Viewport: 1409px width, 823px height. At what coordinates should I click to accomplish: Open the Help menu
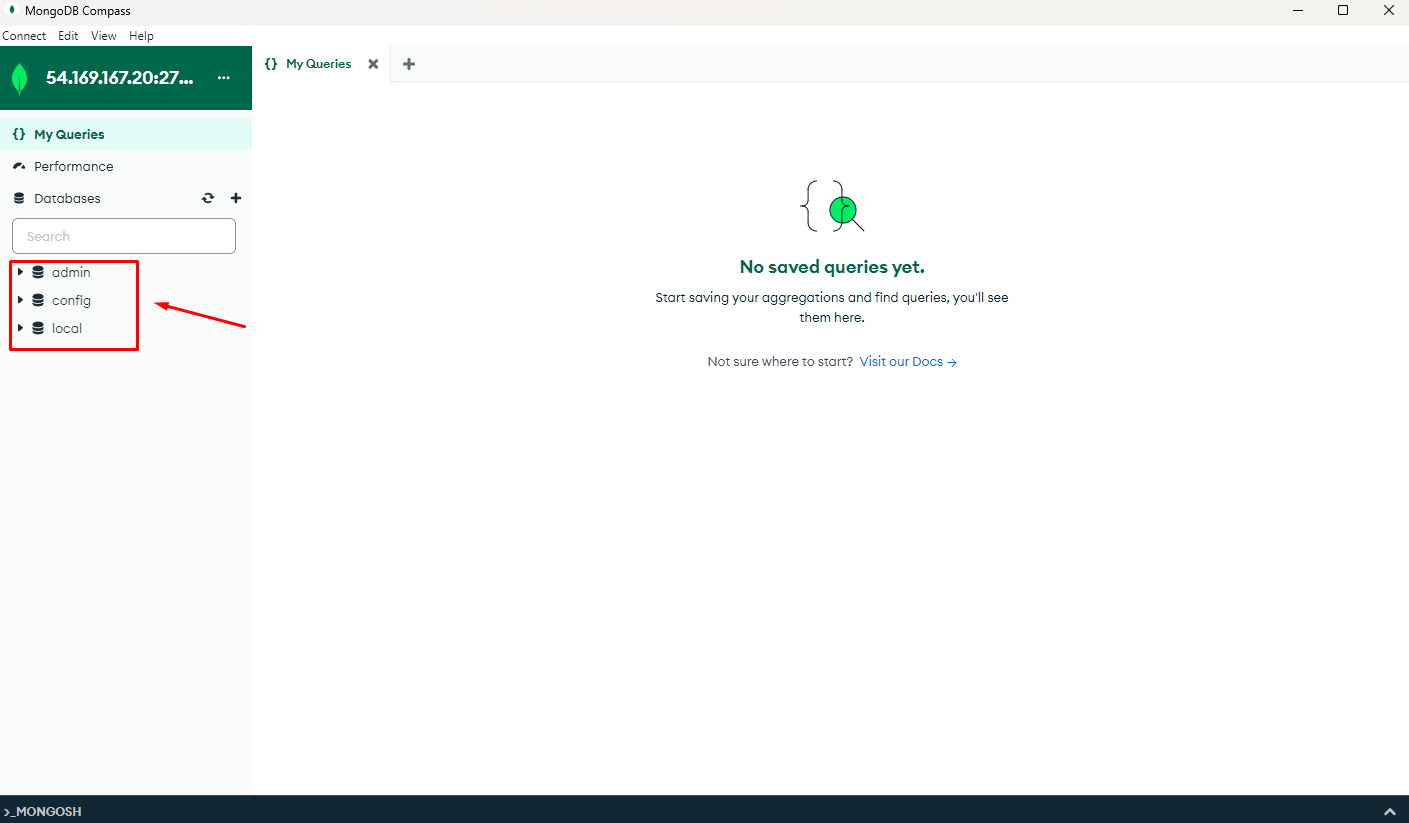pos(141,36)
